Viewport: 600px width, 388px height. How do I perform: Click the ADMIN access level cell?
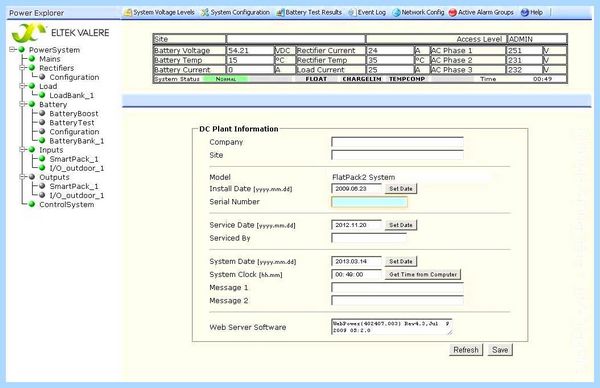(x=536, y=39)
